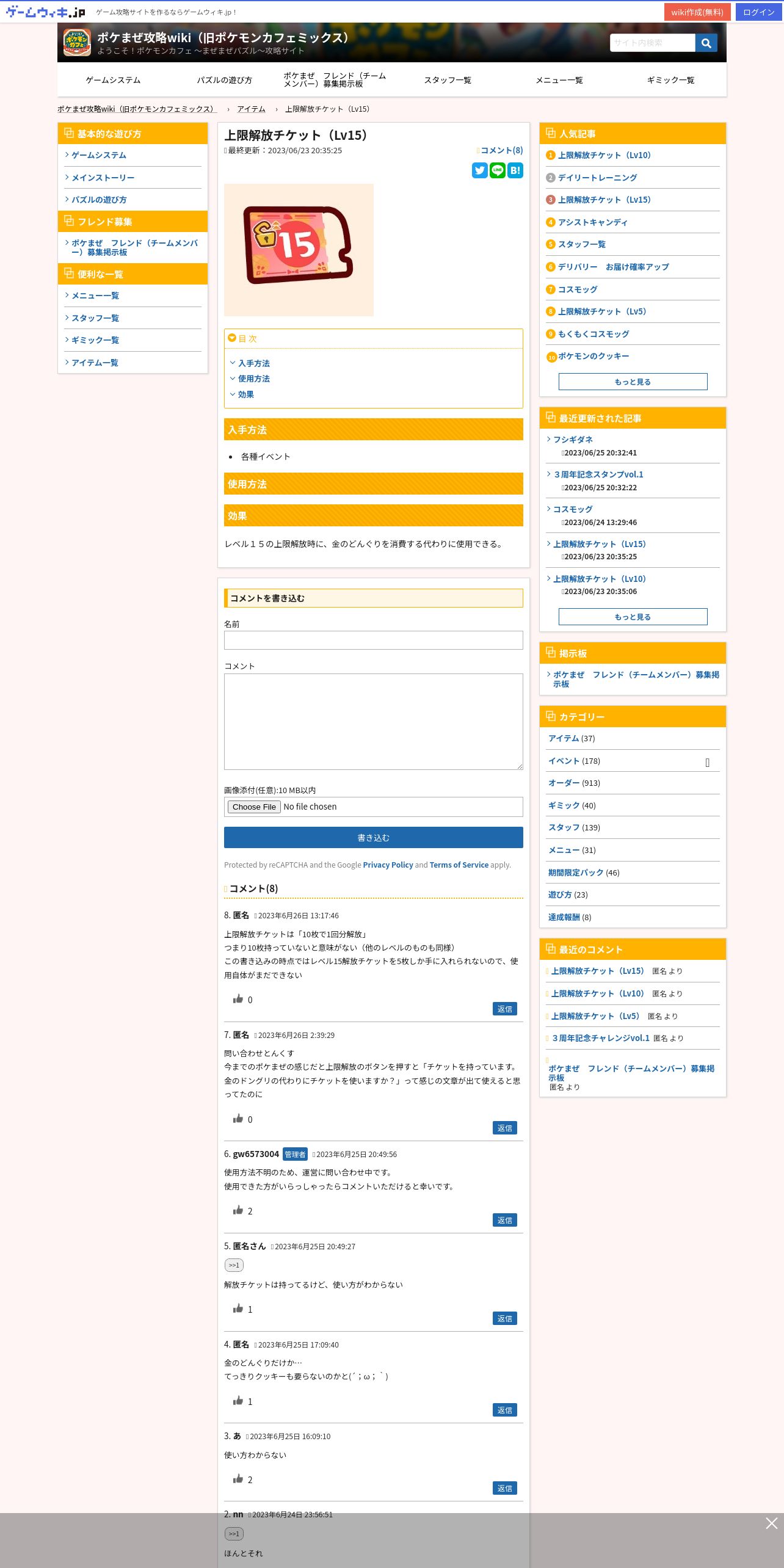Like 匿名さん's 5th comment with thumbs-up
784x1568 pixels.
(238, 1308)
